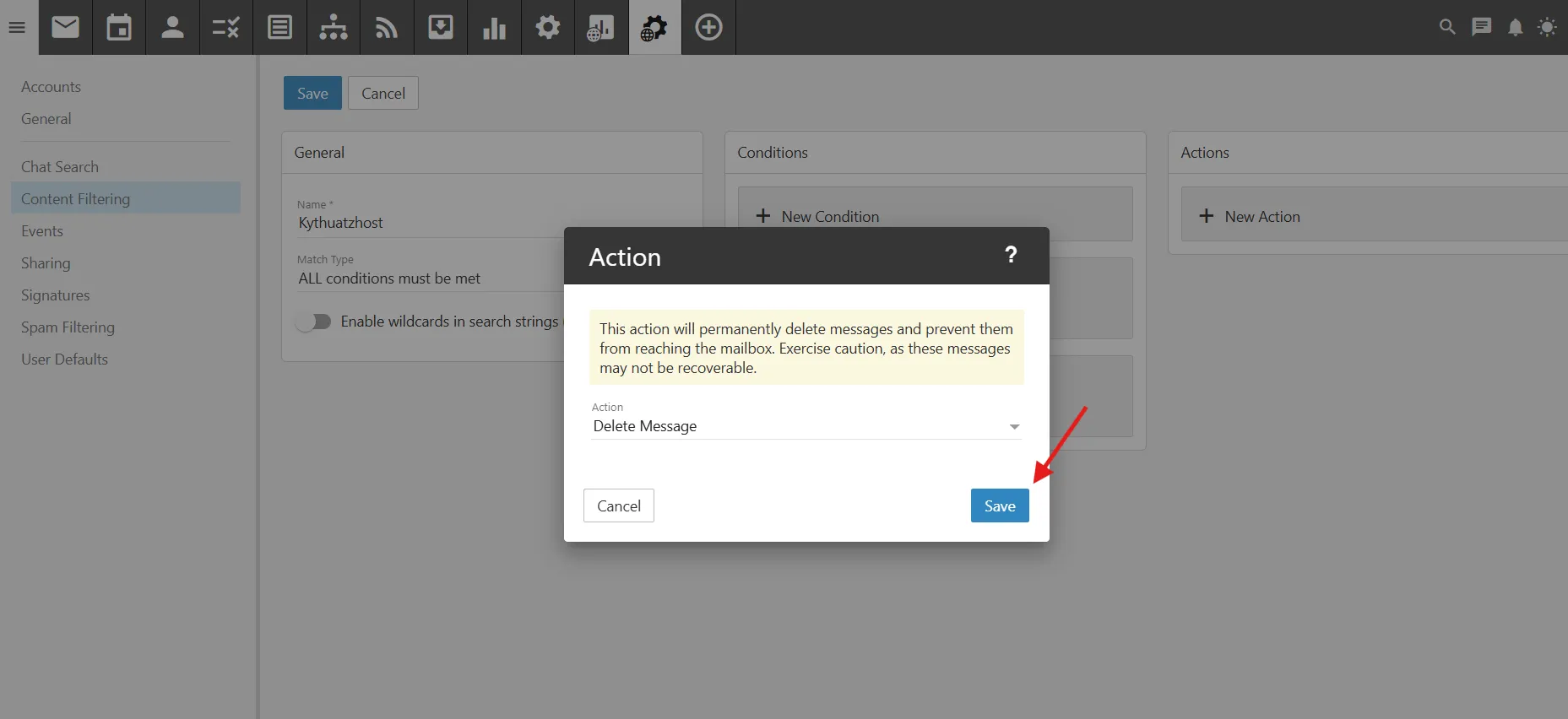Select Signatures in the sidebar
Image resolution: width=1568 pixels, height=719 pixels.
55,295
